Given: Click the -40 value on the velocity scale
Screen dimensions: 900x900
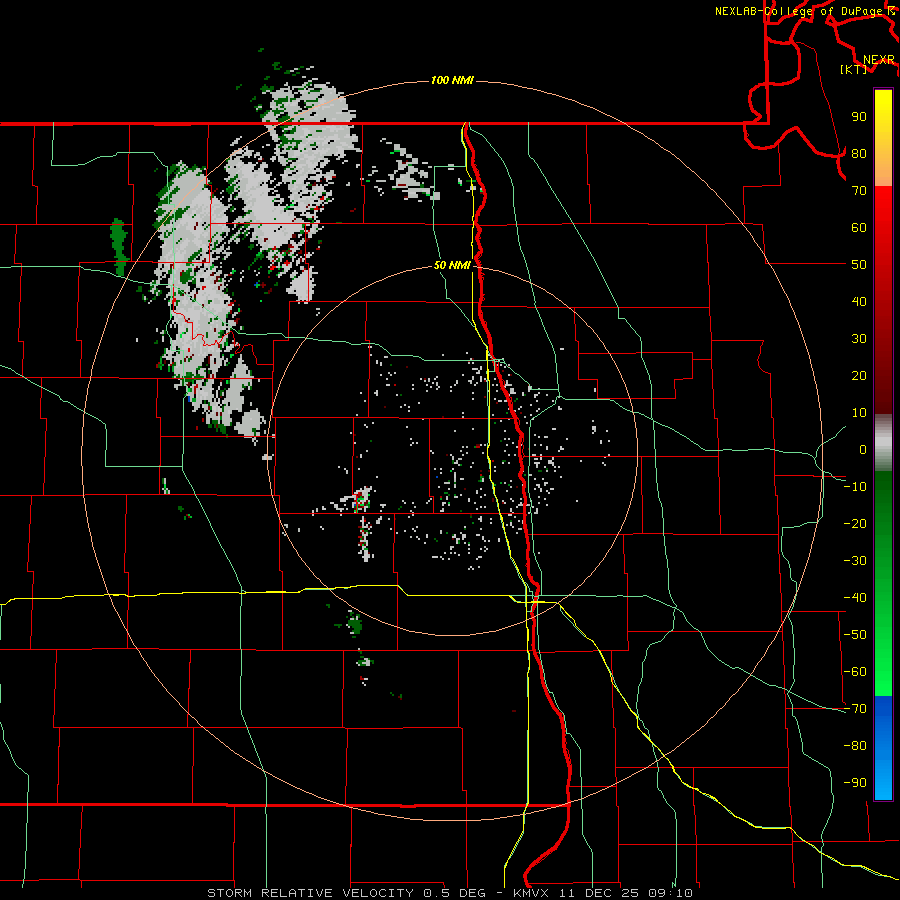Looking at the screenshot, I should click(855, 598).
